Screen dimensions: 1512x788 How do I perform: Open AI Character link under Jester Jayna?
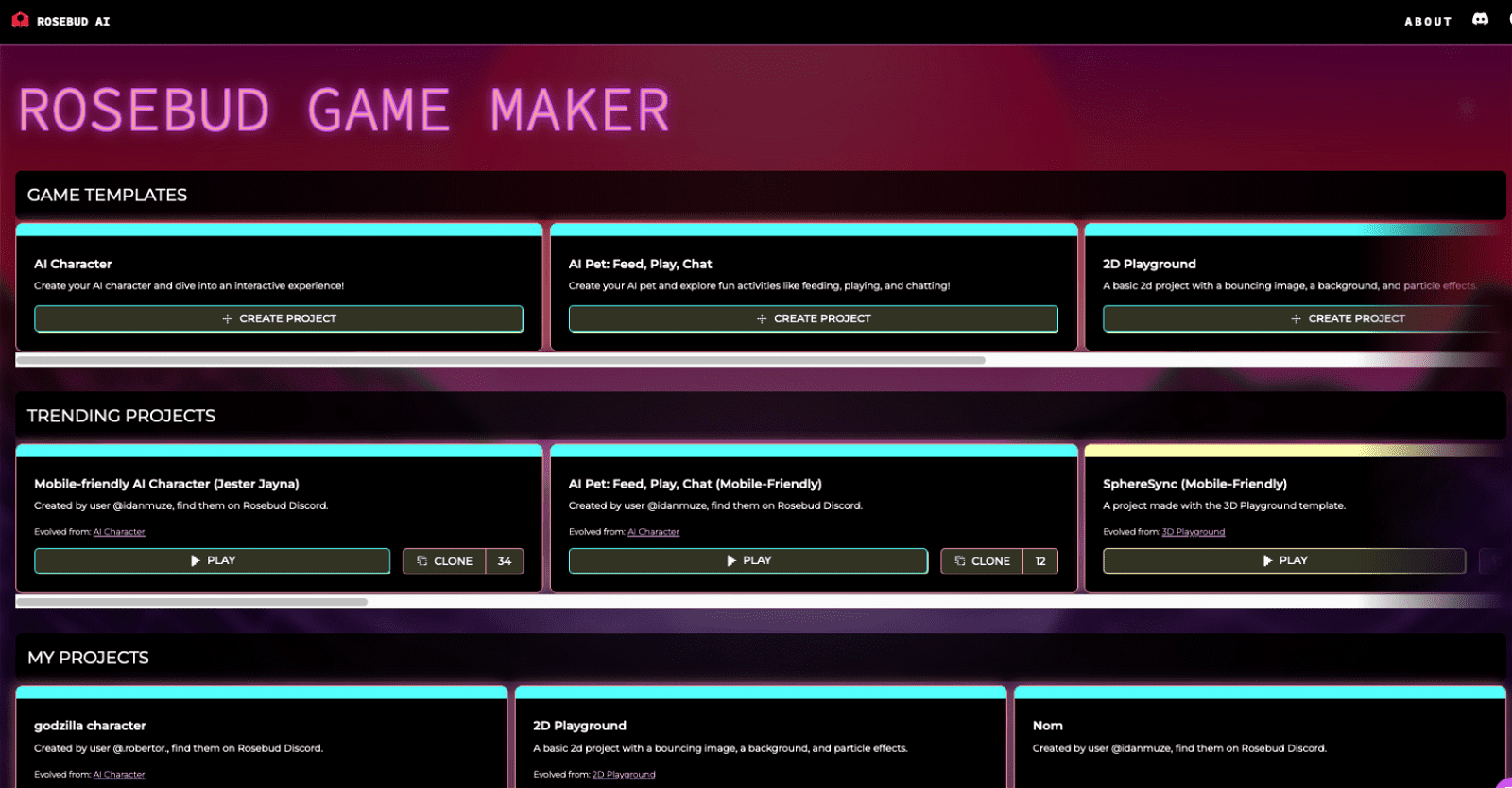coord(119,532)
